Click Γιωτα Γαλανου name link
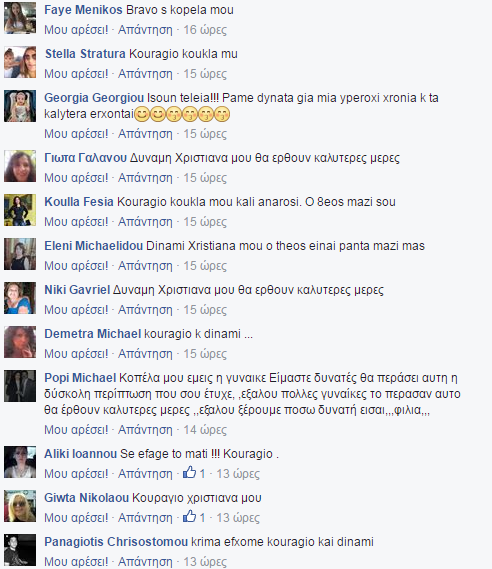Viewport: 492px width, 569px height. (85, 158)
